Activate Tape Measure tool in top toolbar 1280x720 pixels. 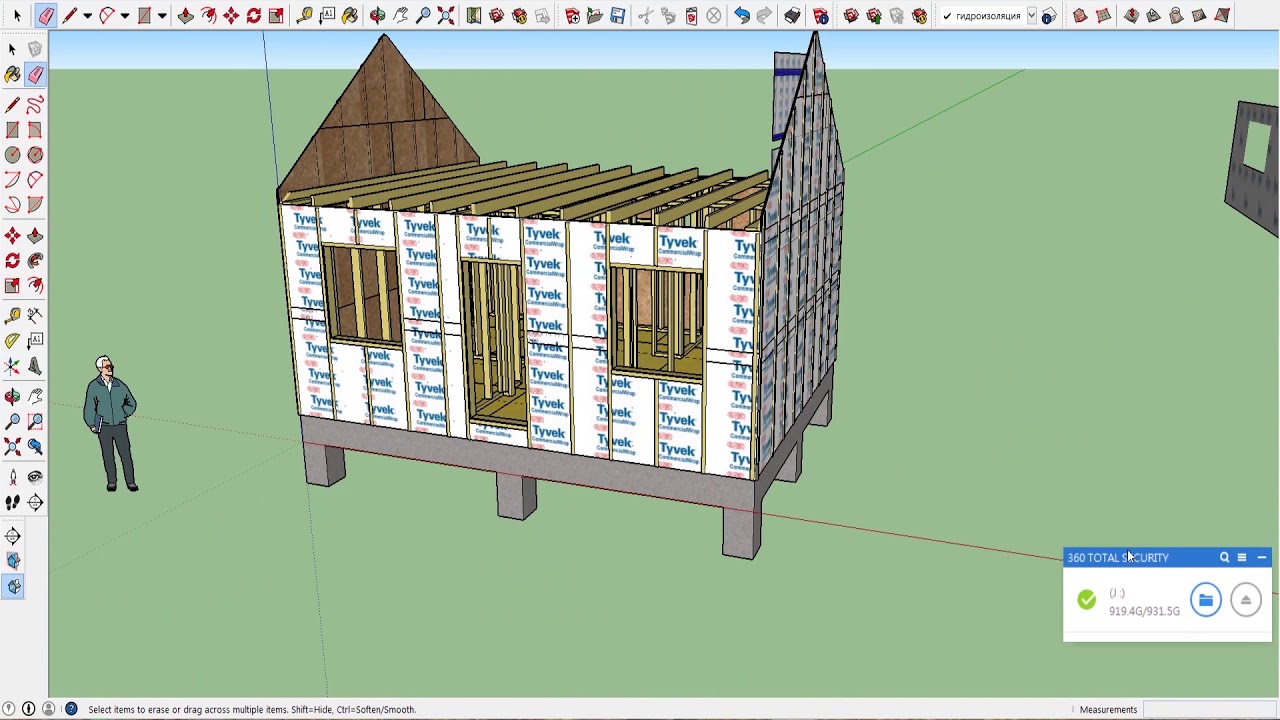(x=304, y=15)
